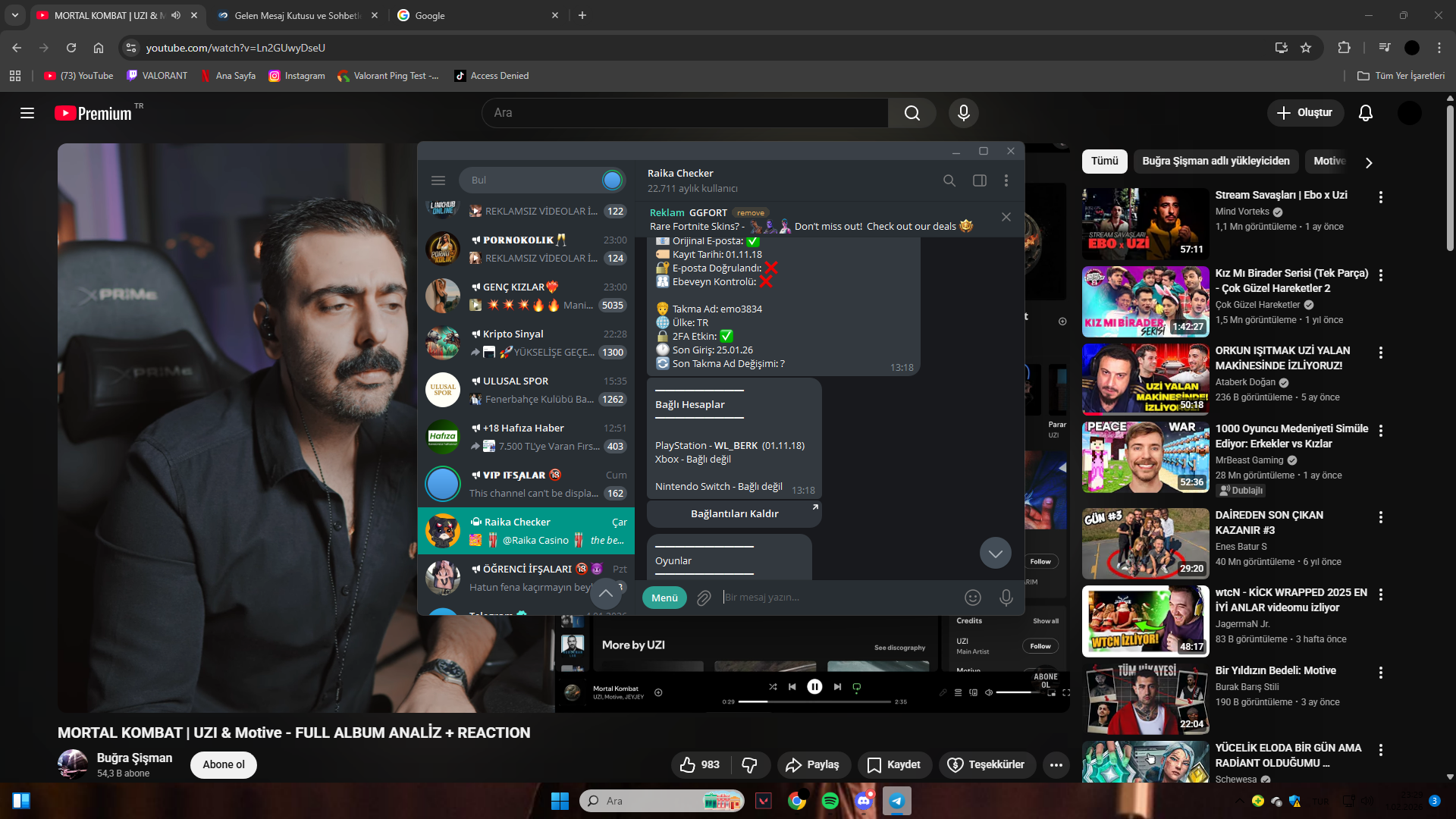Select the Tümü filter chip

[x=1105, y=162]
